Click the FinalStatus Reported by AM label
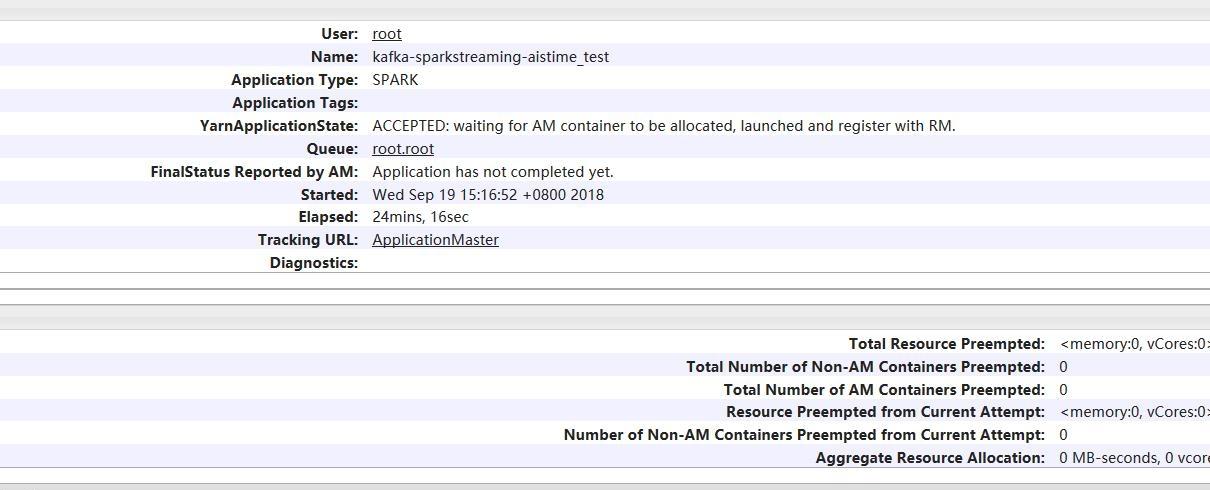The image size is (1210, 490). coord(254,172)
